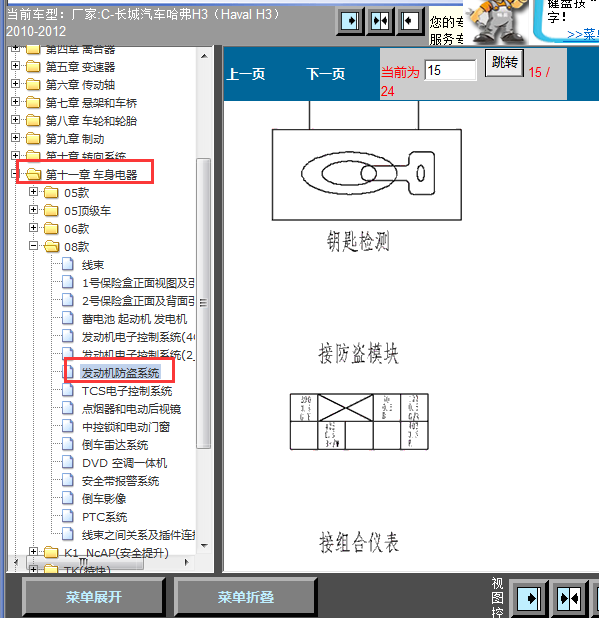Screen dimensions: 599x618
Task: Expand 第六章 传动轴 tree node
Action: [x=15, y=83]
